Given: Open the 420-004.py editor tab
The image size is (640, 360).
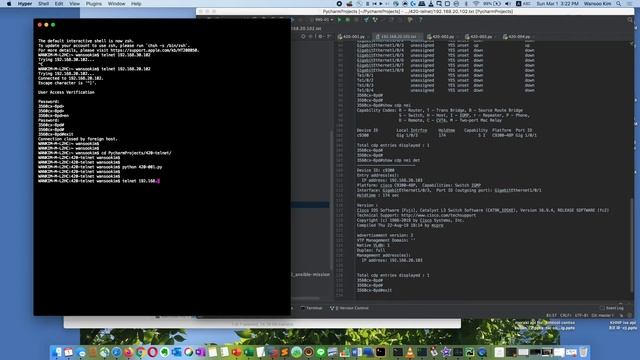Looking at the screenshot, I should click(517, 37).
